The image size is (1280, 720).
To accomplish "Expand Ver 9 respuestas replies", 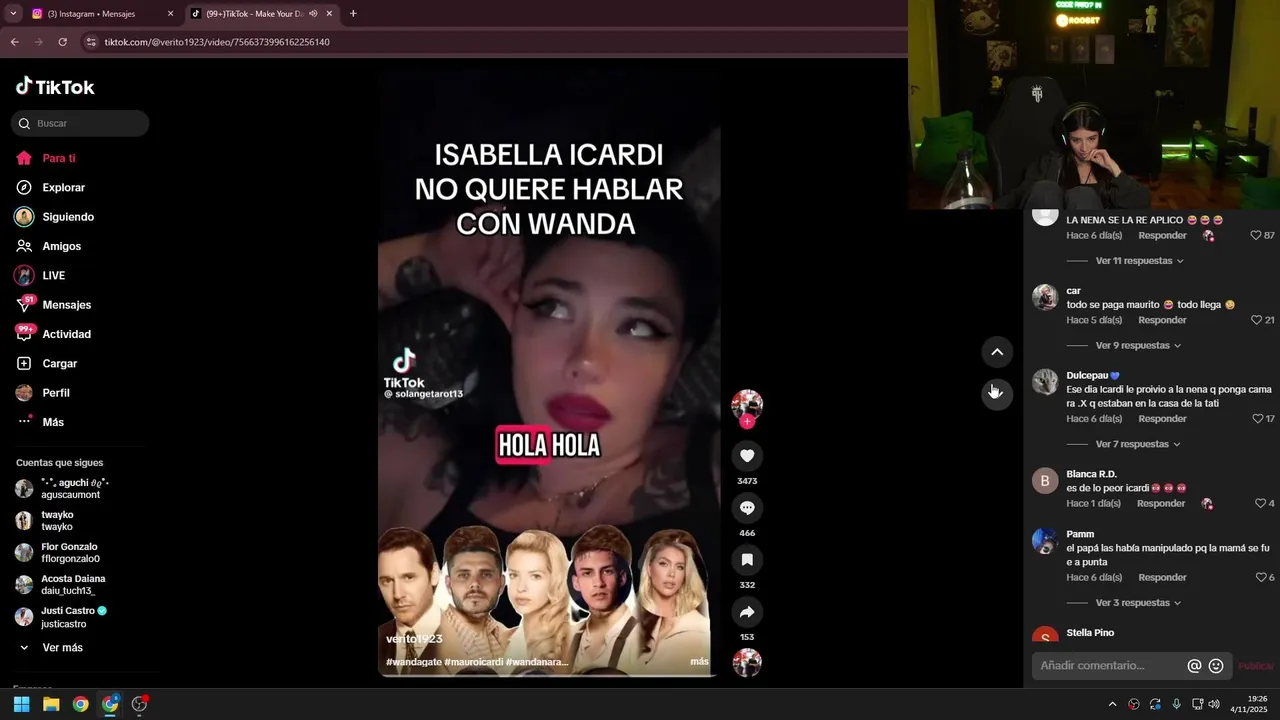I will coord(1138,346).
